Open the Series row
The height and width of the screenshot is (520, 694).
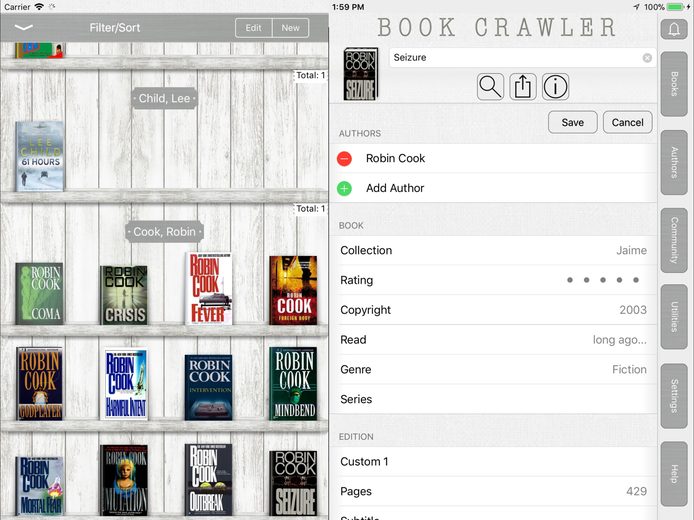pyautogui.click(x=494, y=399)
